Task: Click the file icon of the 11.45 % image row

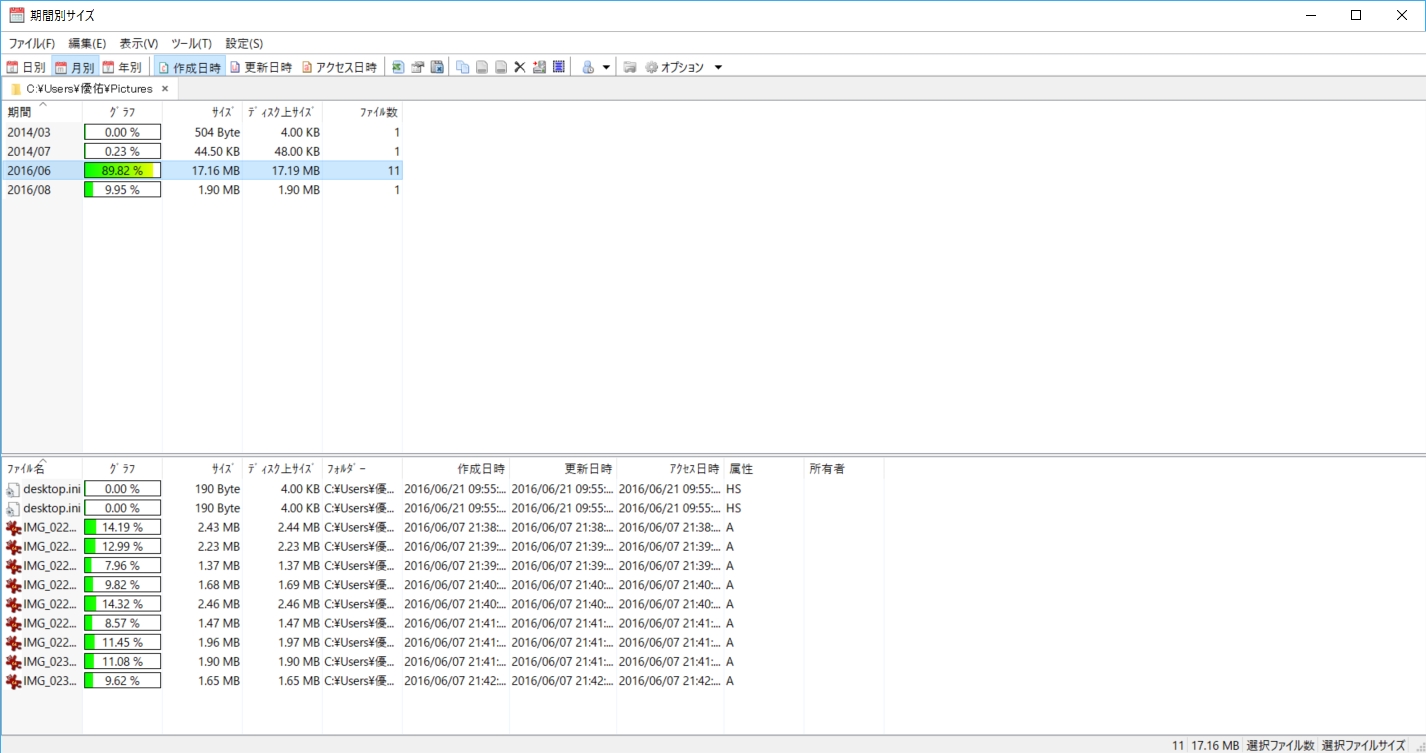Action: pyautogui.click(x=13, y=642)
